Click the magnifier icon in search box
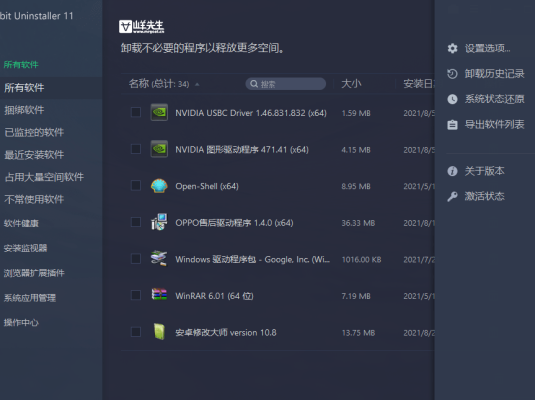The image size is (535, 400). coord(254,84)
